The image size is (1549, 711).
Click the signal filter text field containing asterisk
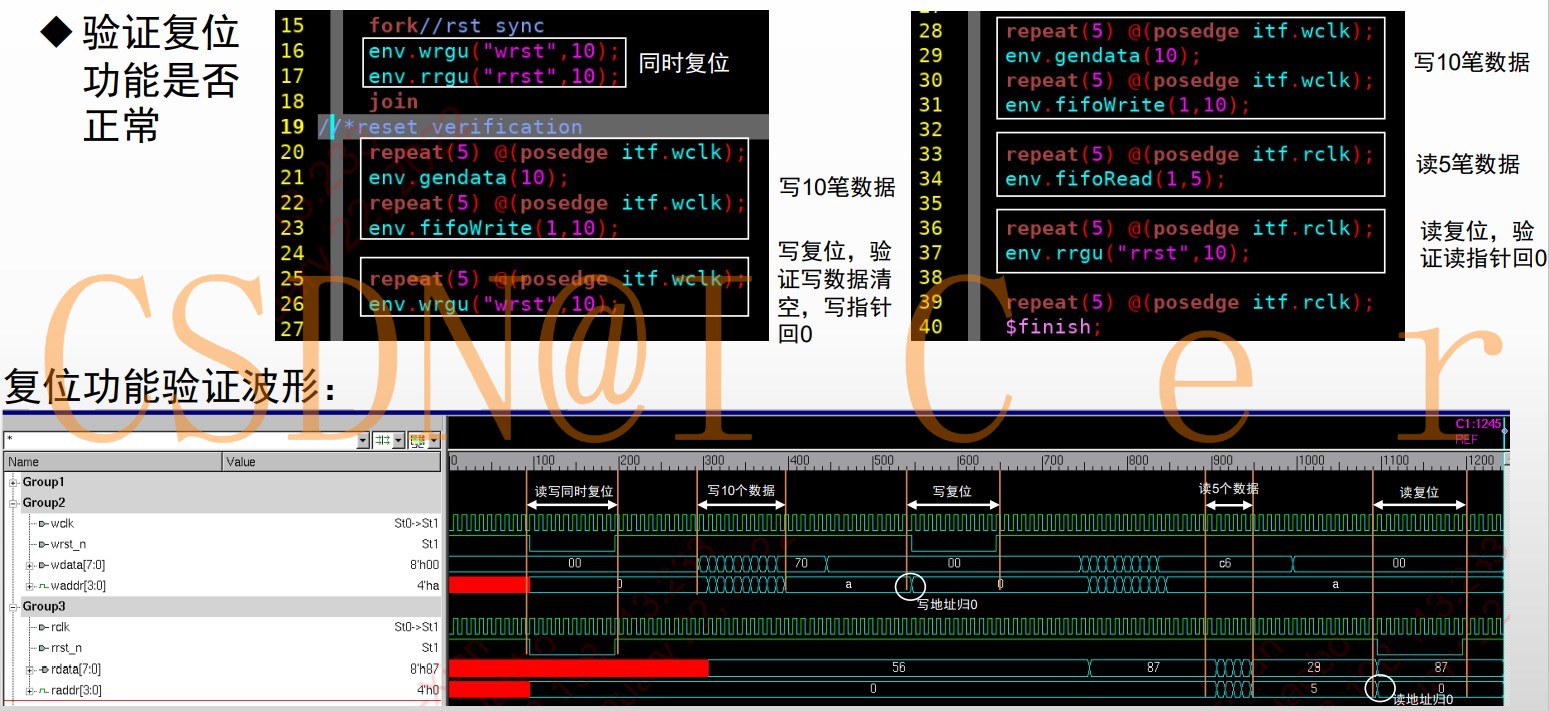[180, 440]
